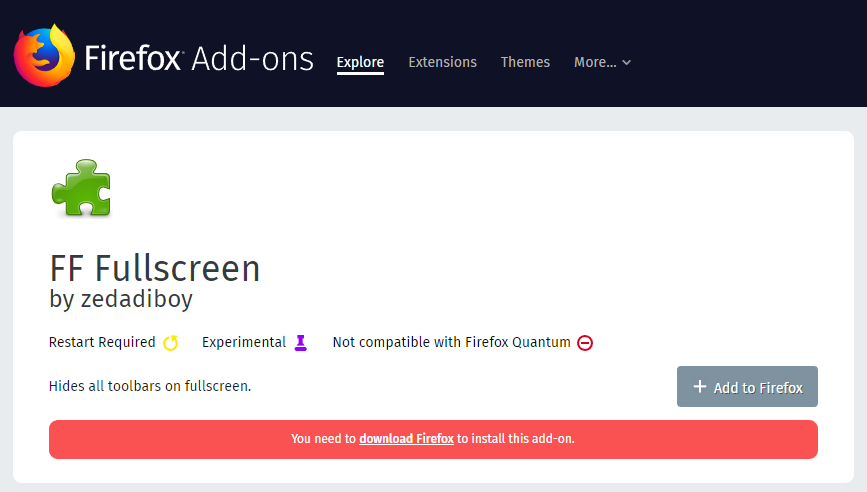
Task: Open the Explore tab
Action: pos(360,62)
